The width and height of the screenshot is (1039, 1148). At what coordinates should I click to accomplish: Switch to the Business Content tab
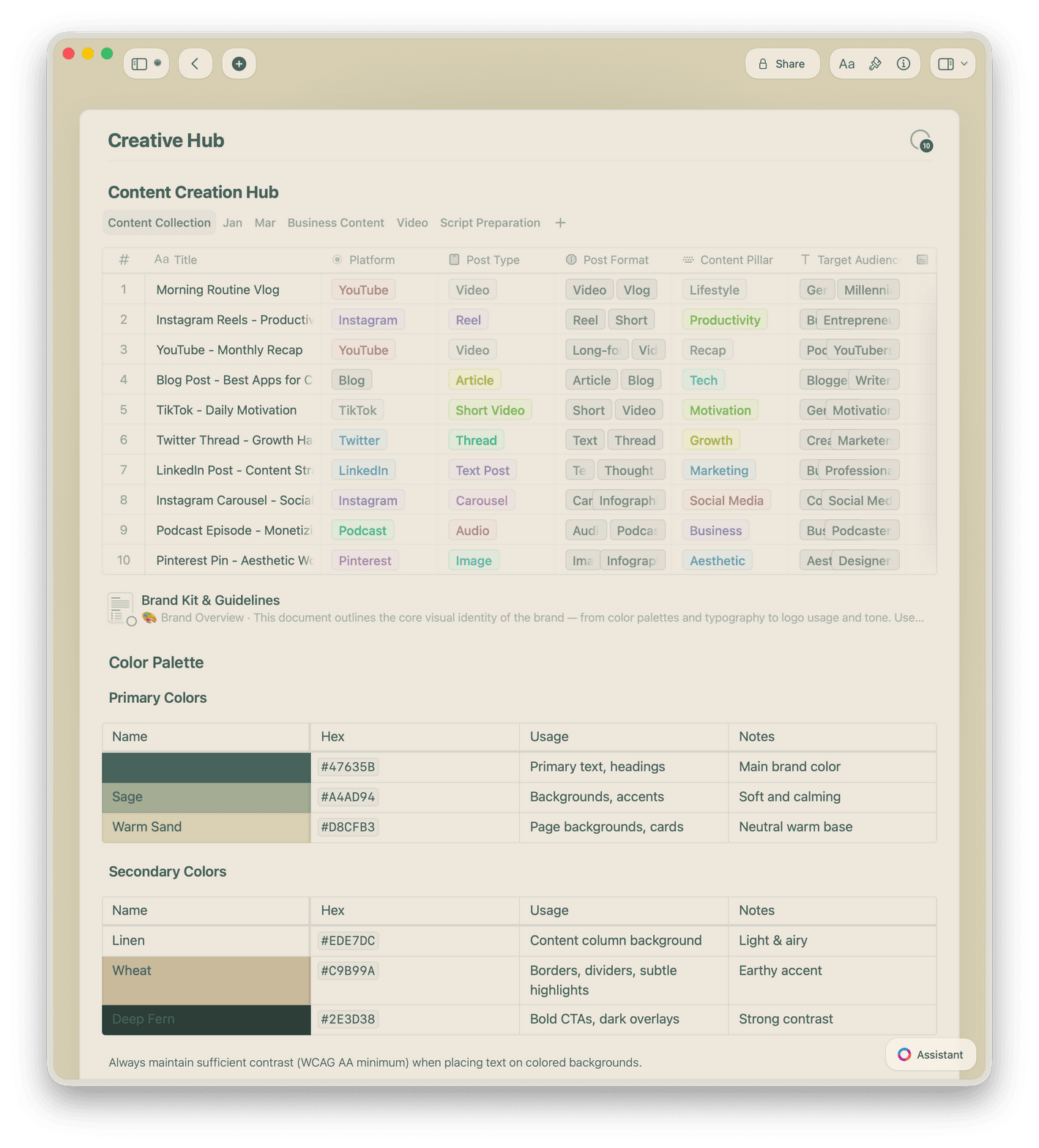click(x=335, y=223)
